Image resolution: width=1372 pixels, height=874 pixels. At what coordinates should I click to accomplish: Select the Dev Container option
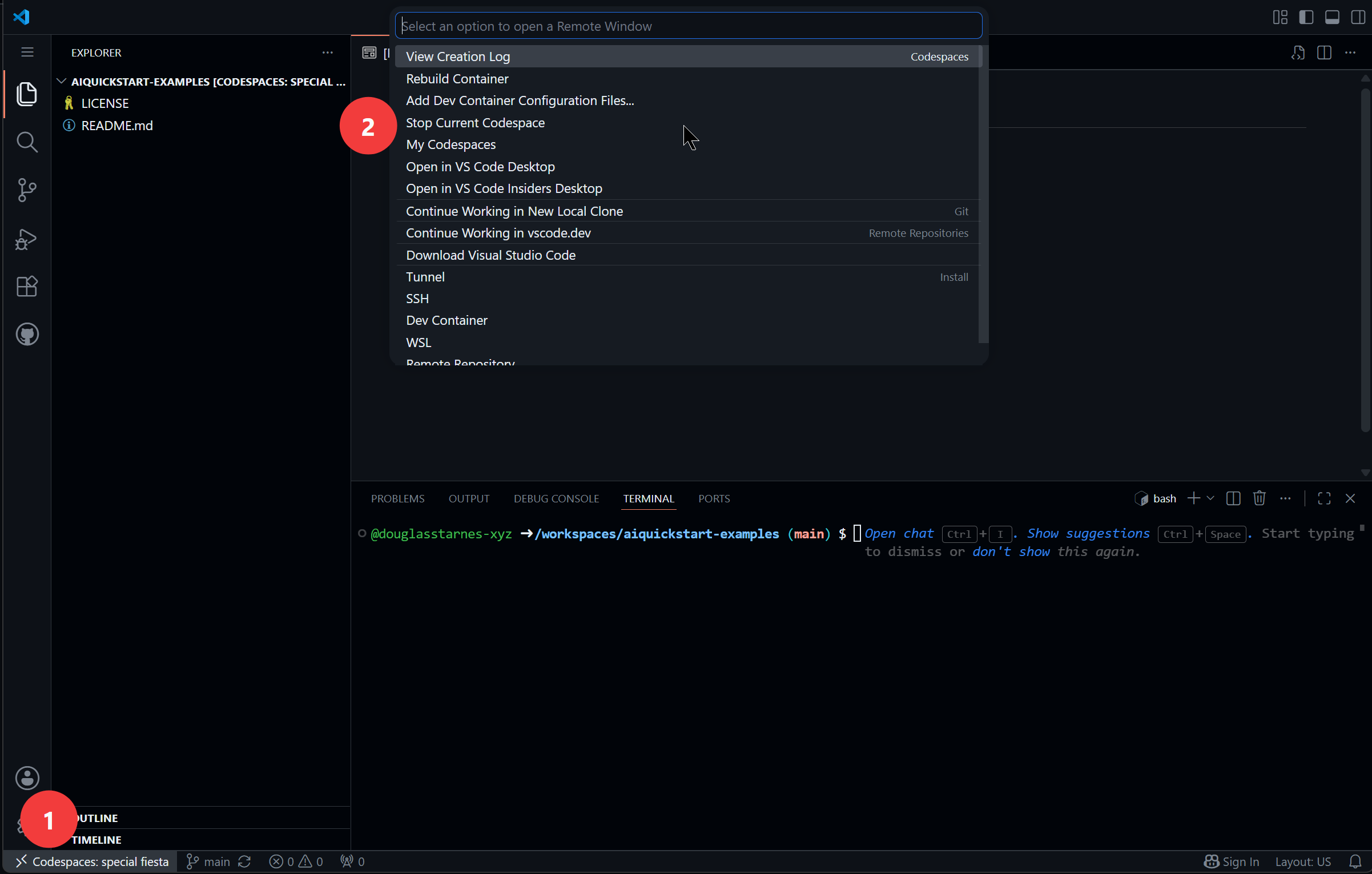[x=687, y=320]
